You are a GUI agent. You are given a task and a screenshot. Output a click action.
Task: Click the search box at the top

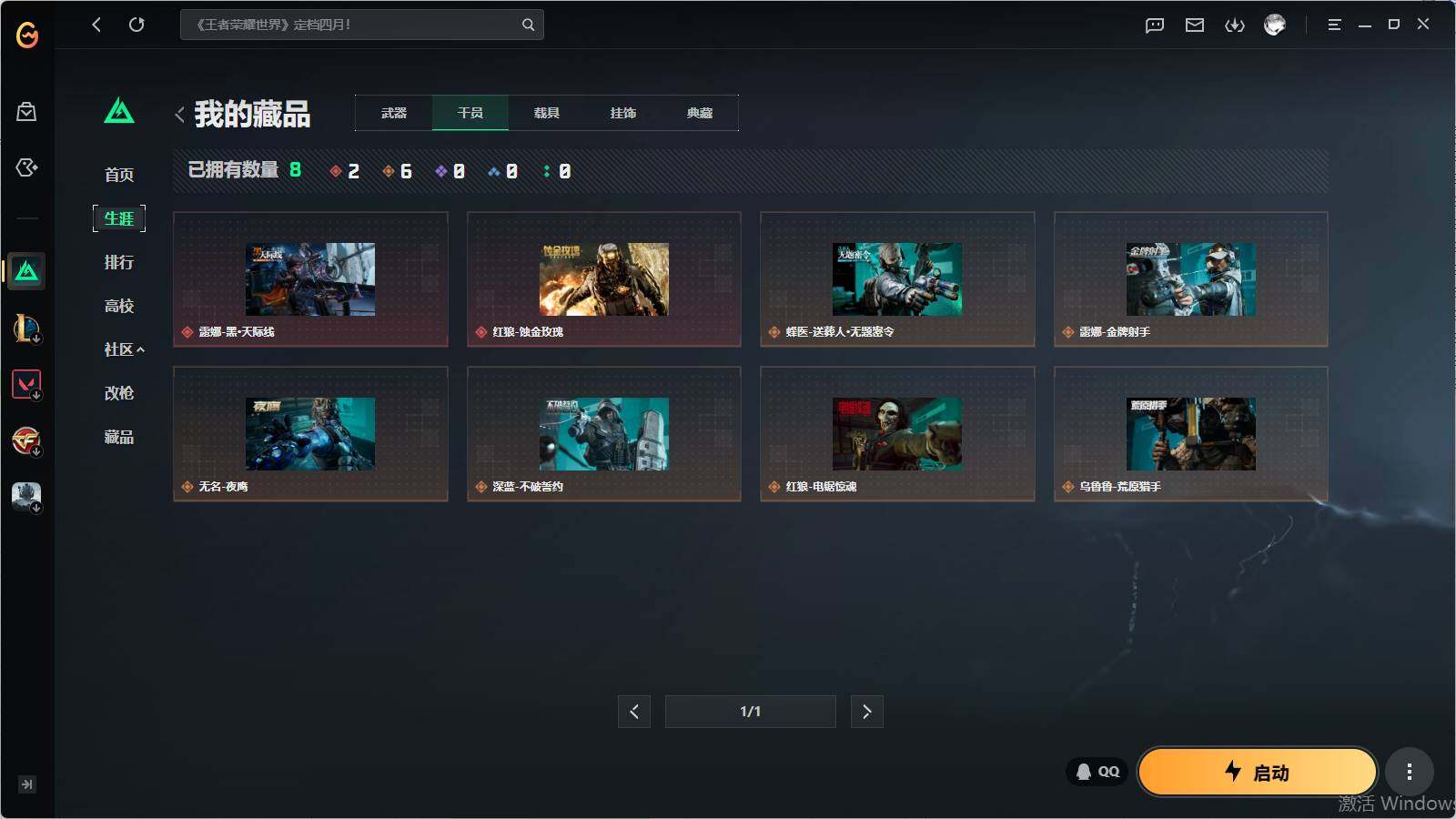(x=361, y=25)
